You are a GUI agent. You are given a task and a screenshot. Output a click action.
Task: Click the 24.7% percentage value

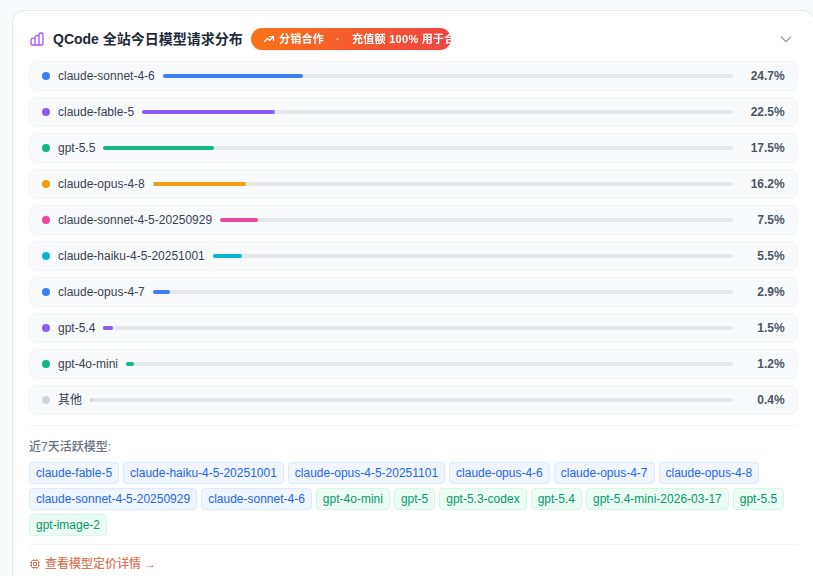pyautogui.click(x=767, y=76)
